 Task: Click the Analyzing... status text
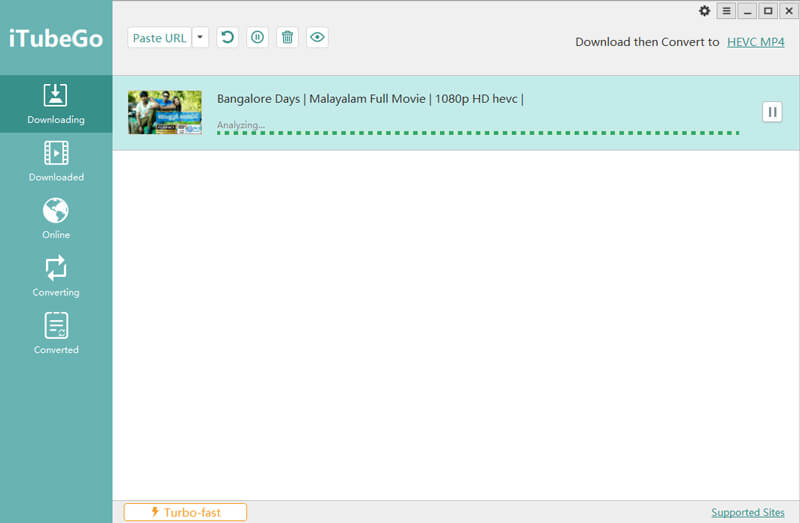pos(241,124)
